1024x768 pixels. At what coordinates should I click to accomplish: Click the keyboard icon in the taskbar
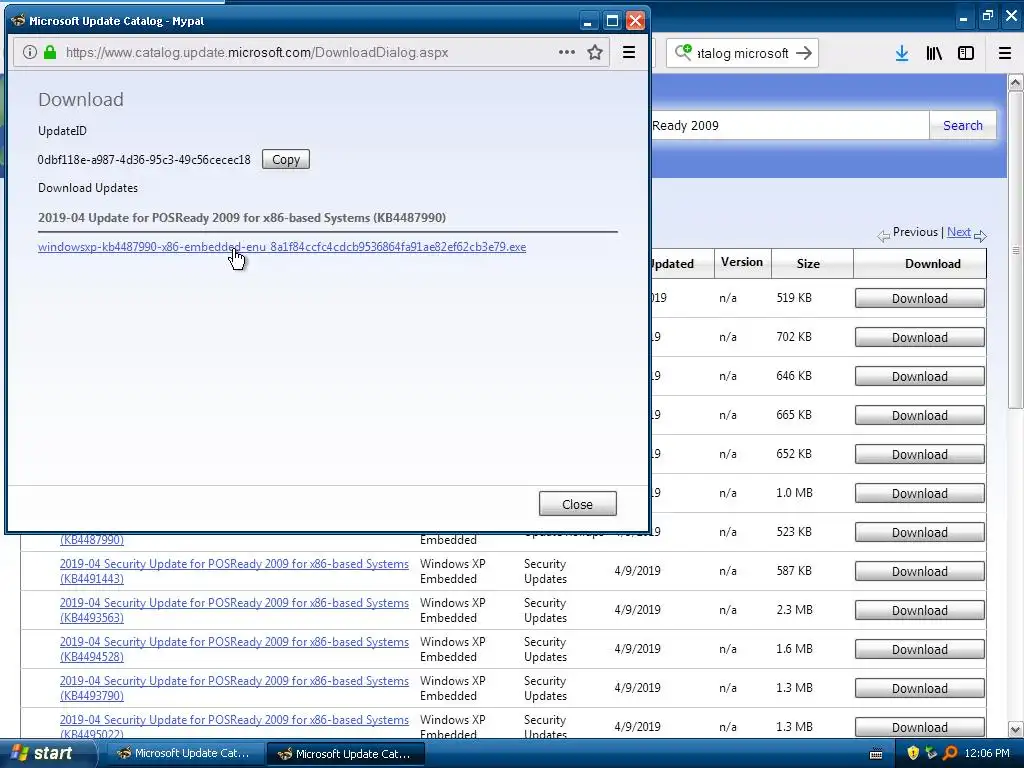click(876, 754)
